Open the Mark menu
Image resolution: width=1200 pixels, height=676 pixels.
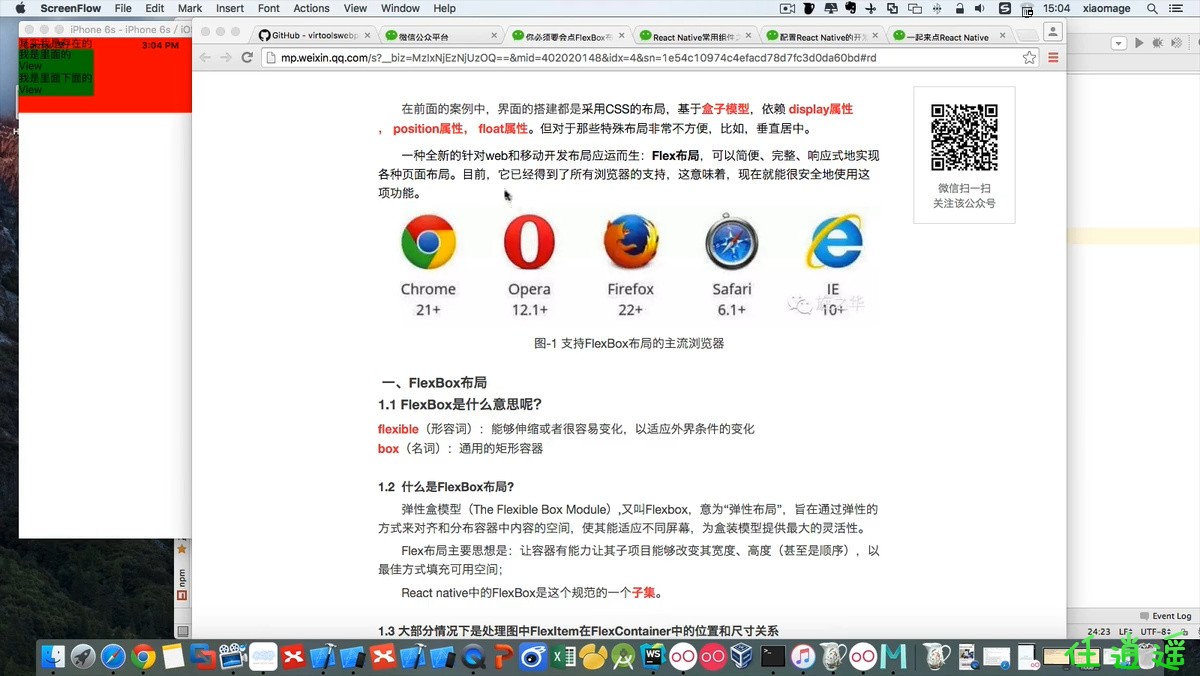[190, 8]
